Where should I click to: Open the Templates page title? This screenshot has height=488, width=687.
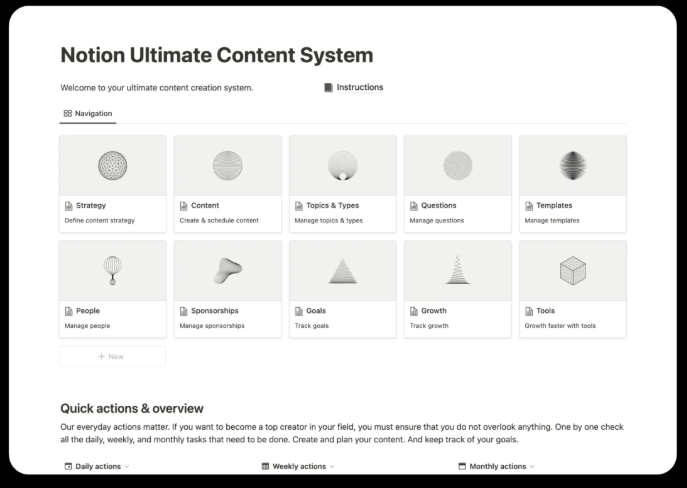[x=554, y=205]
